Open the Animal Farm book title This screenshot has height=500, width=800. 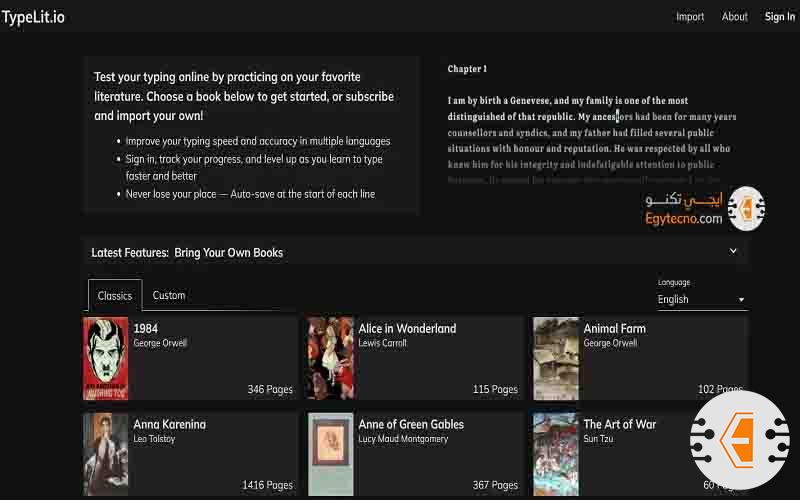pos(614,329)
